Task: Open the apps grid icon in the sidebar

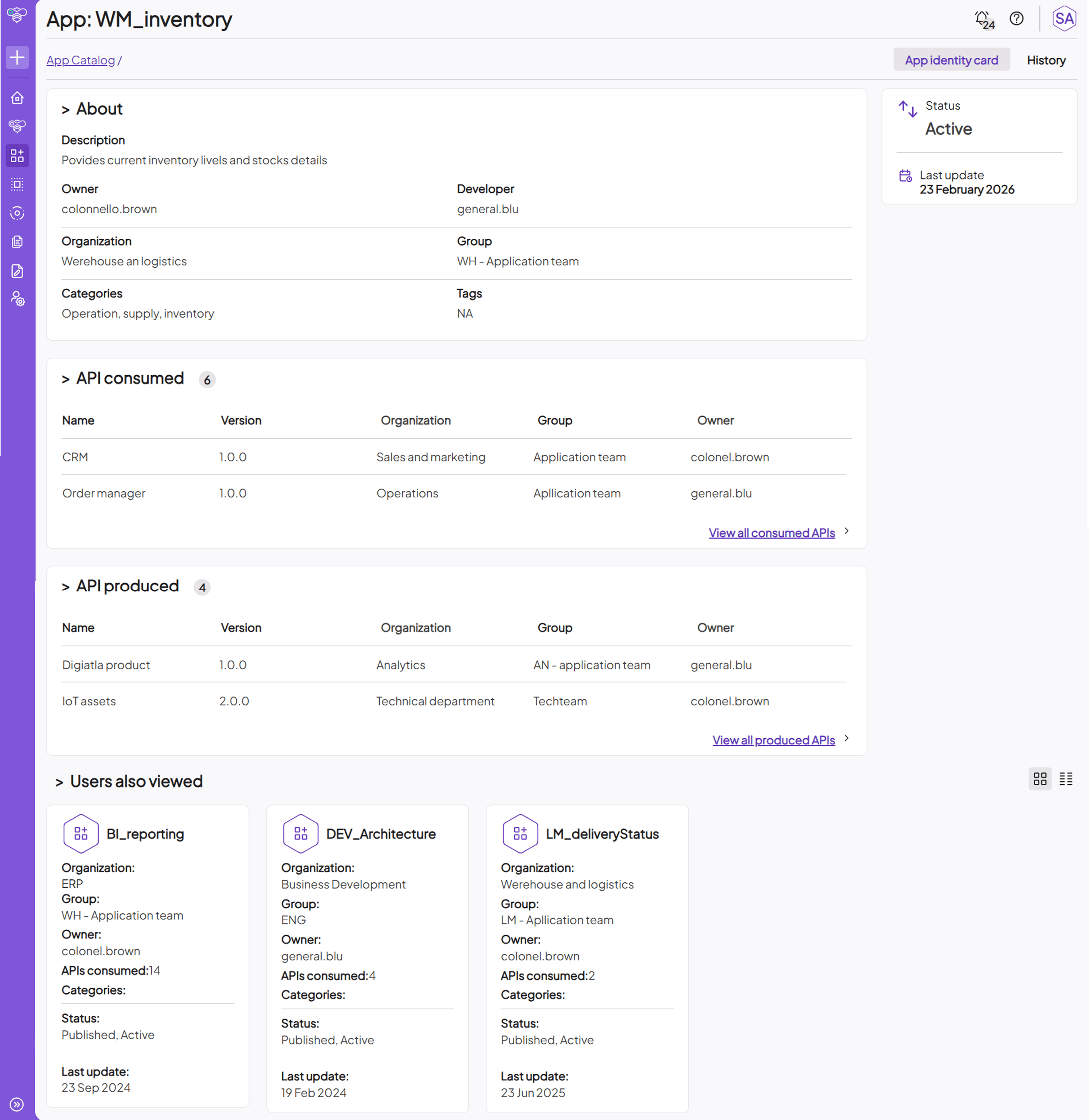Action: click(17, 155)
